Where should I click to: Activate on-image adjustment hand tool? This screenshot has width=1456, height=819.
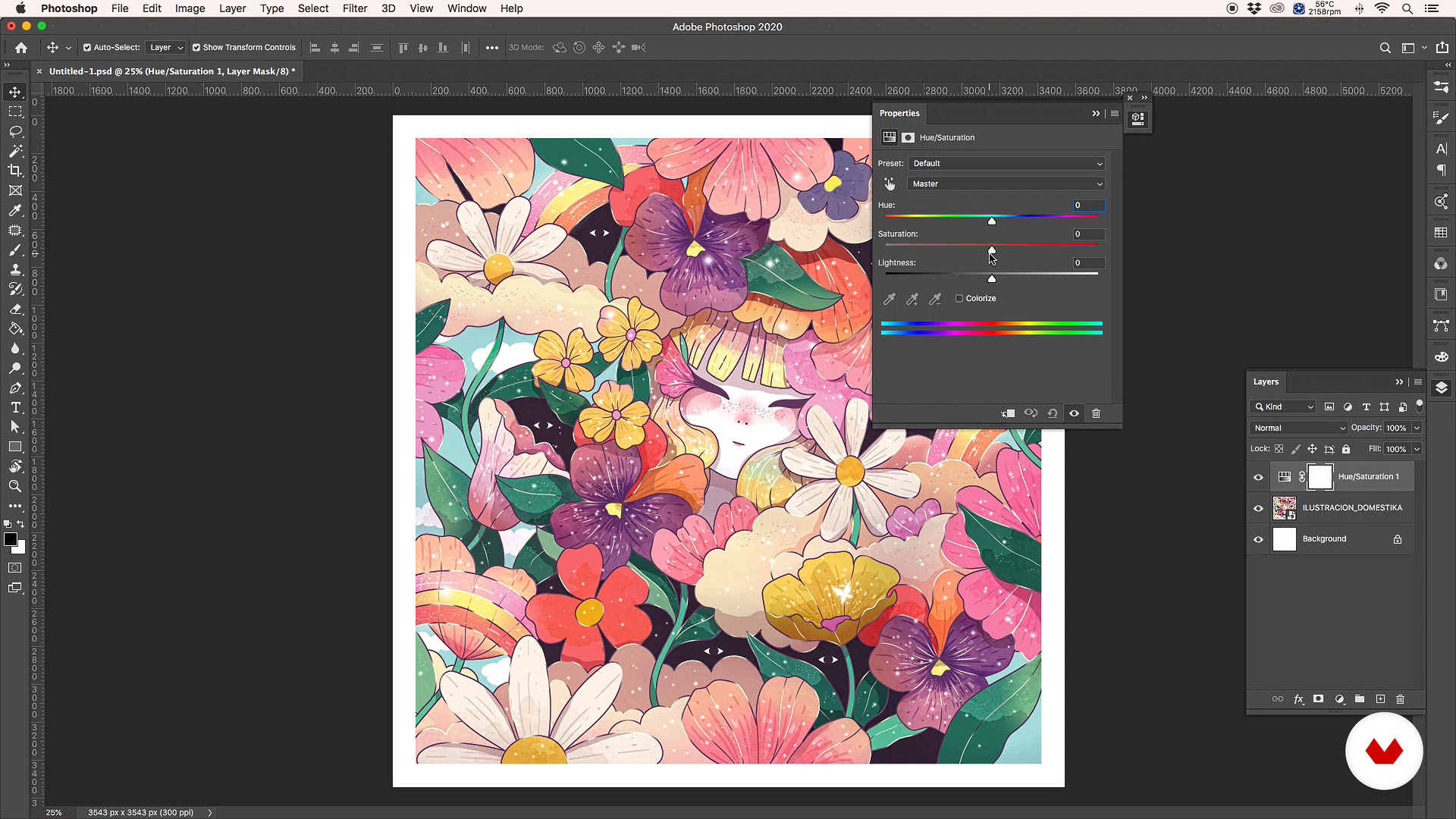[890, 184]
